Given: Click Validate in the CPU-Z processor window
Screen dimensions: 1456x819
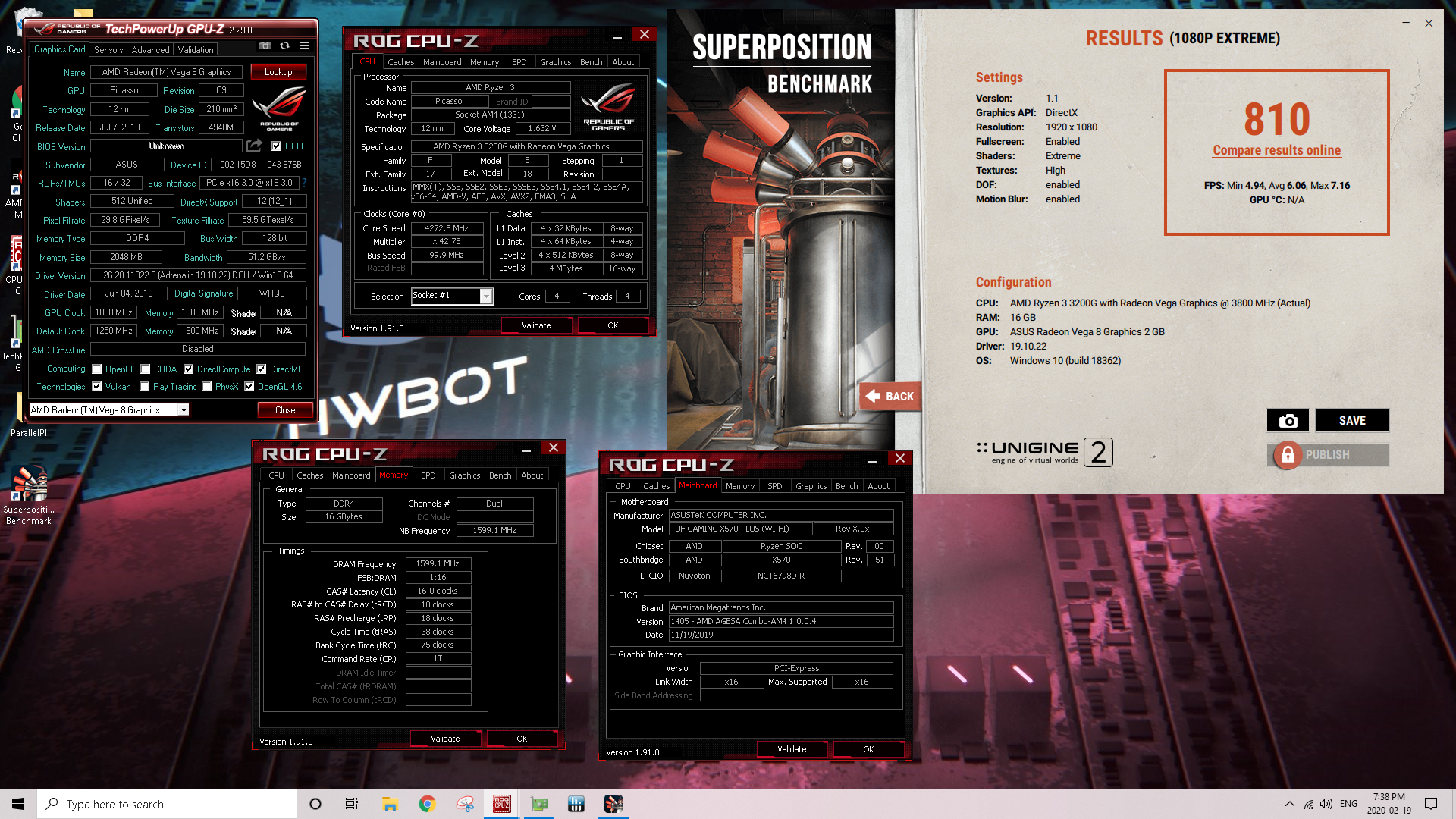Looking at the screenshot, I should pos(536,325).
